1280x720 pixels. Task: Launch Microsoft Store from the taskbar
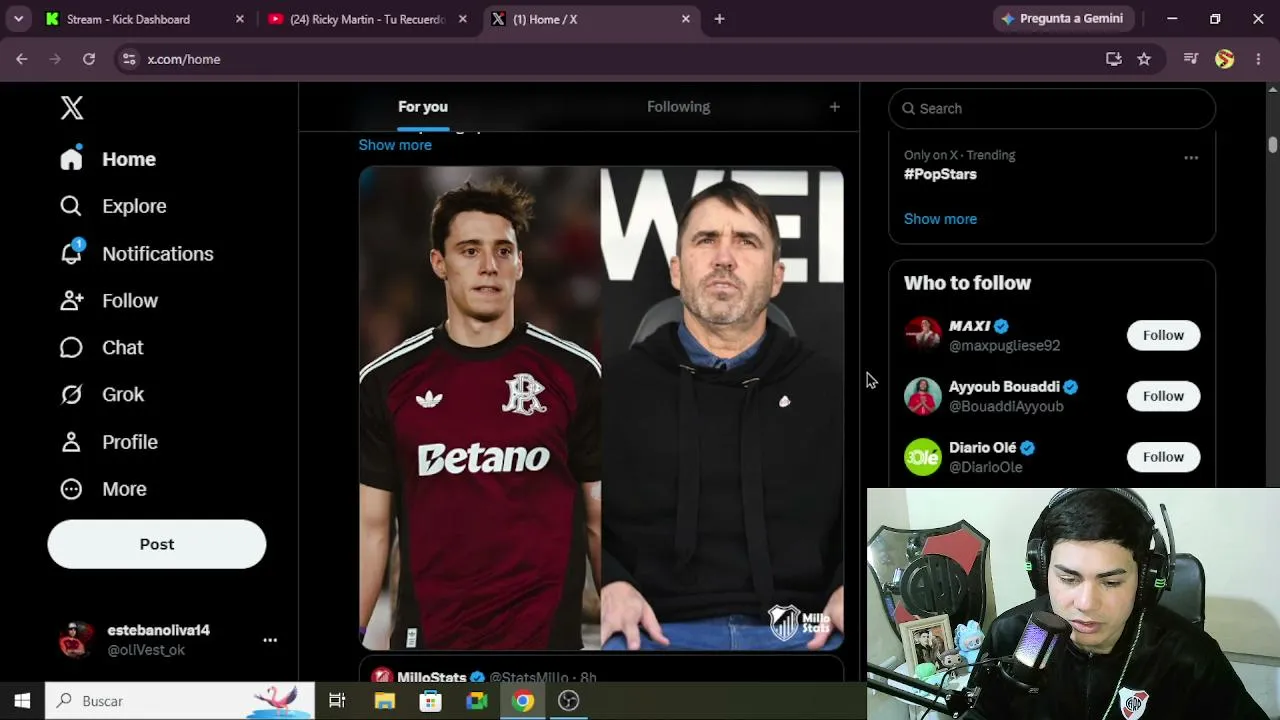click(x=431, y=701)
